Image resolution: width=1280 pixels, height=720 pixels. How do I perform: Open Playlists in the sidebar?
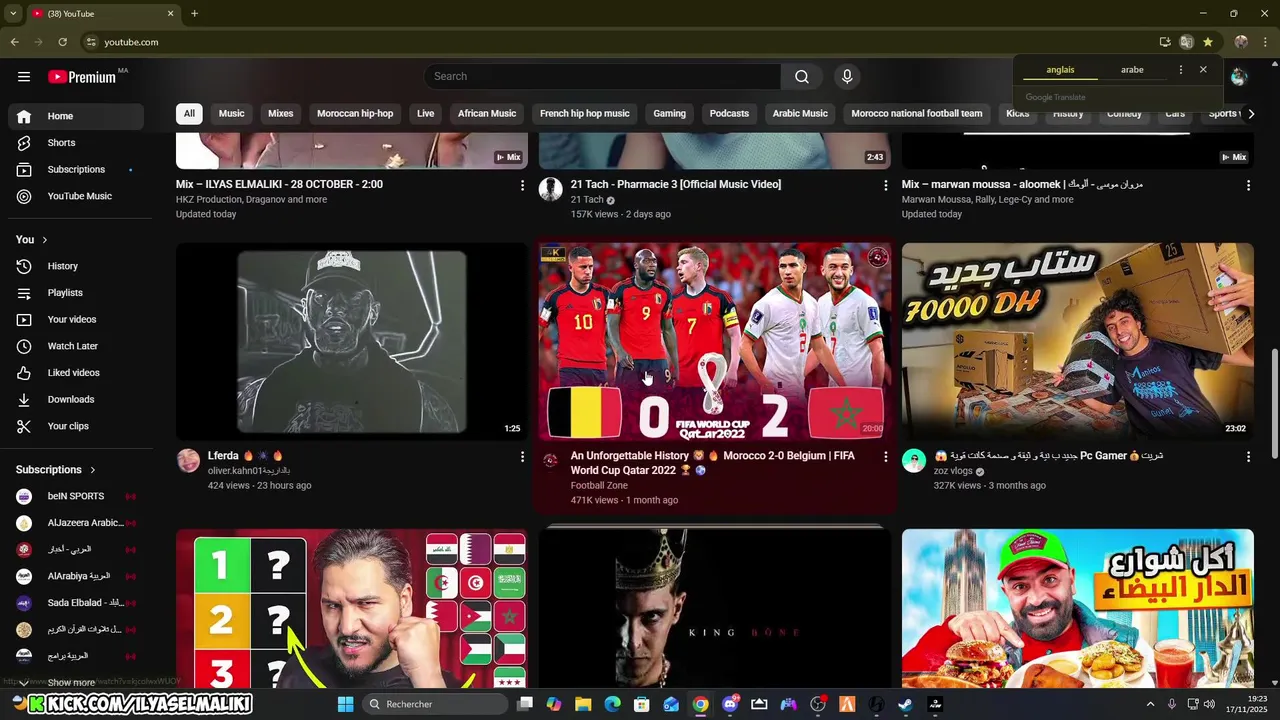pos(76,293)
